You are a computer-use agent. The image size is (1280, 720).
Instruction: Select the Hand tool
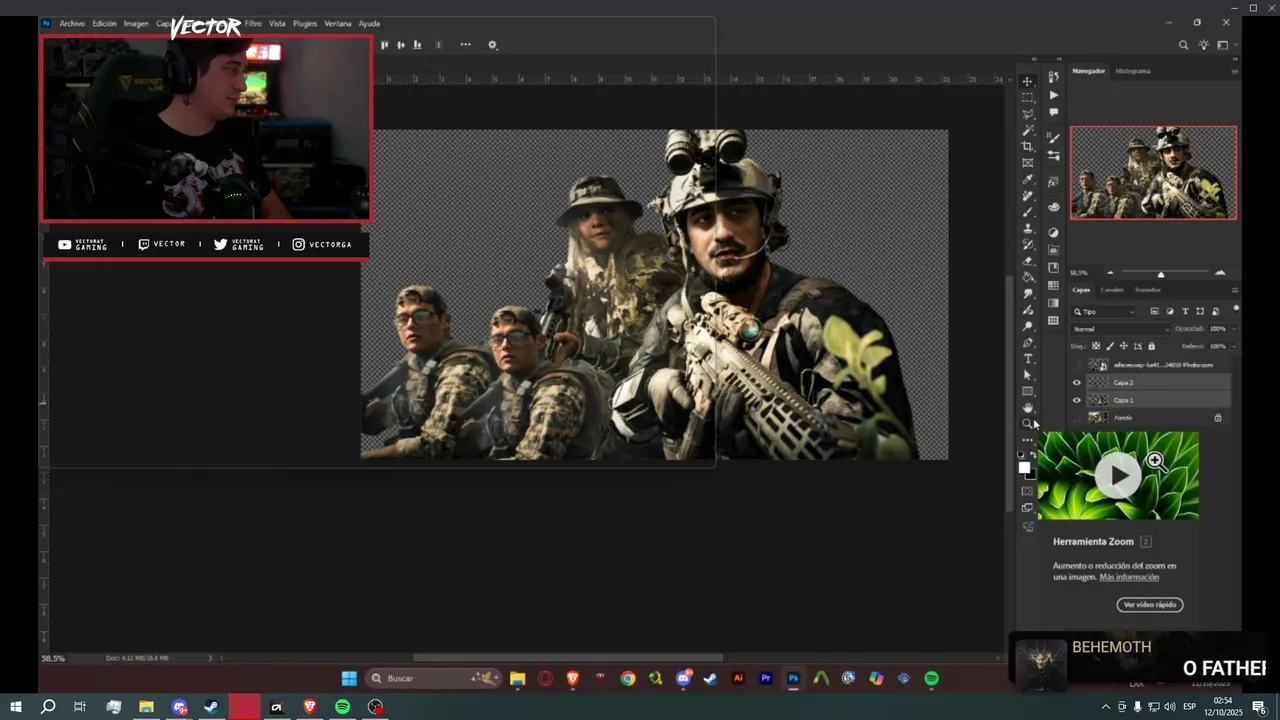pos(1028,408)
